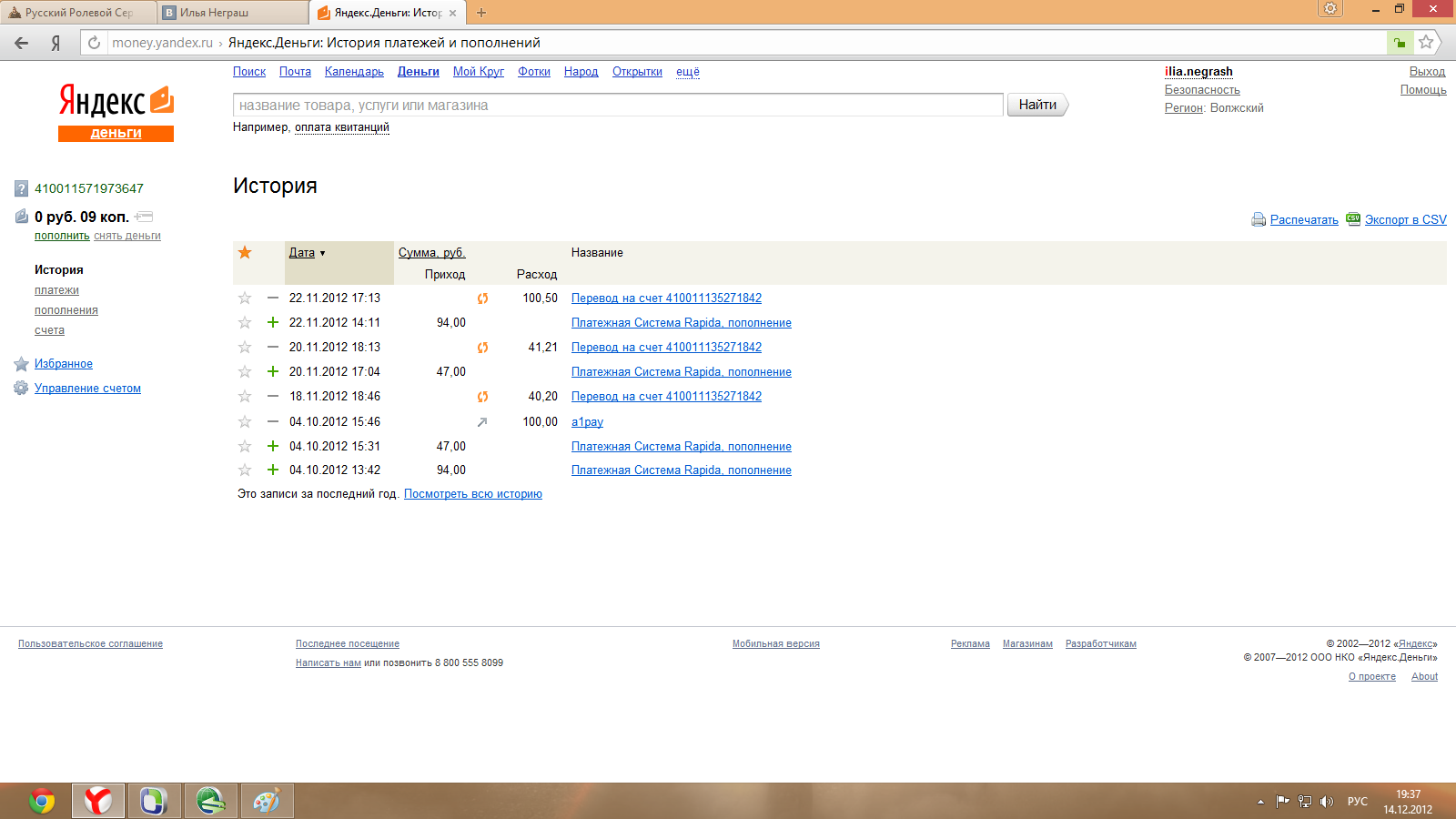The image size is (1456, 819).
Task: Toggle favorite star for 04.10.2012 13:42 row
Action: tap(245, 470)
